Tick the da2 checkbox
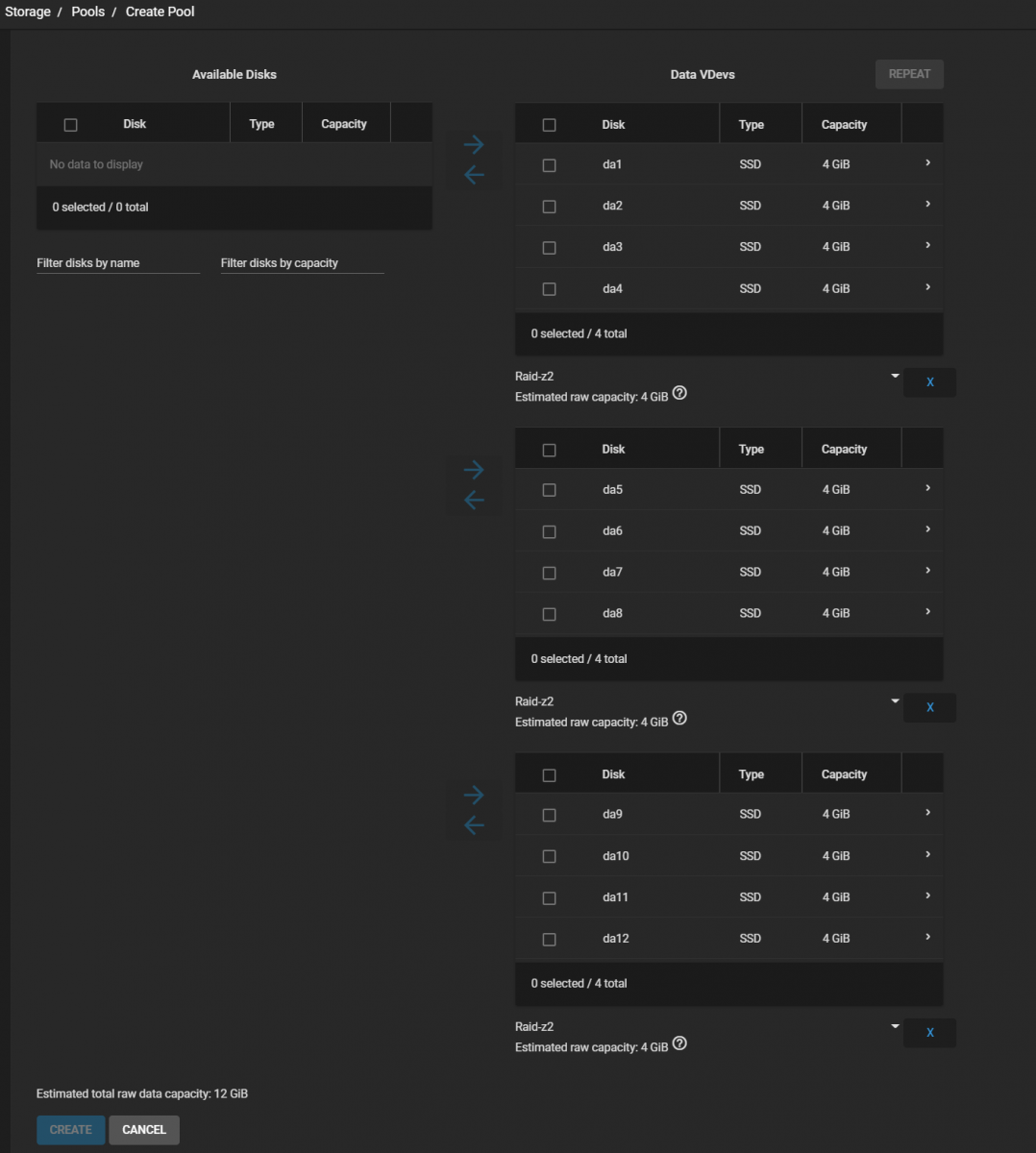Viewport: 1036px width, 1153px height. pyautogui.click(x=549, y=207)
